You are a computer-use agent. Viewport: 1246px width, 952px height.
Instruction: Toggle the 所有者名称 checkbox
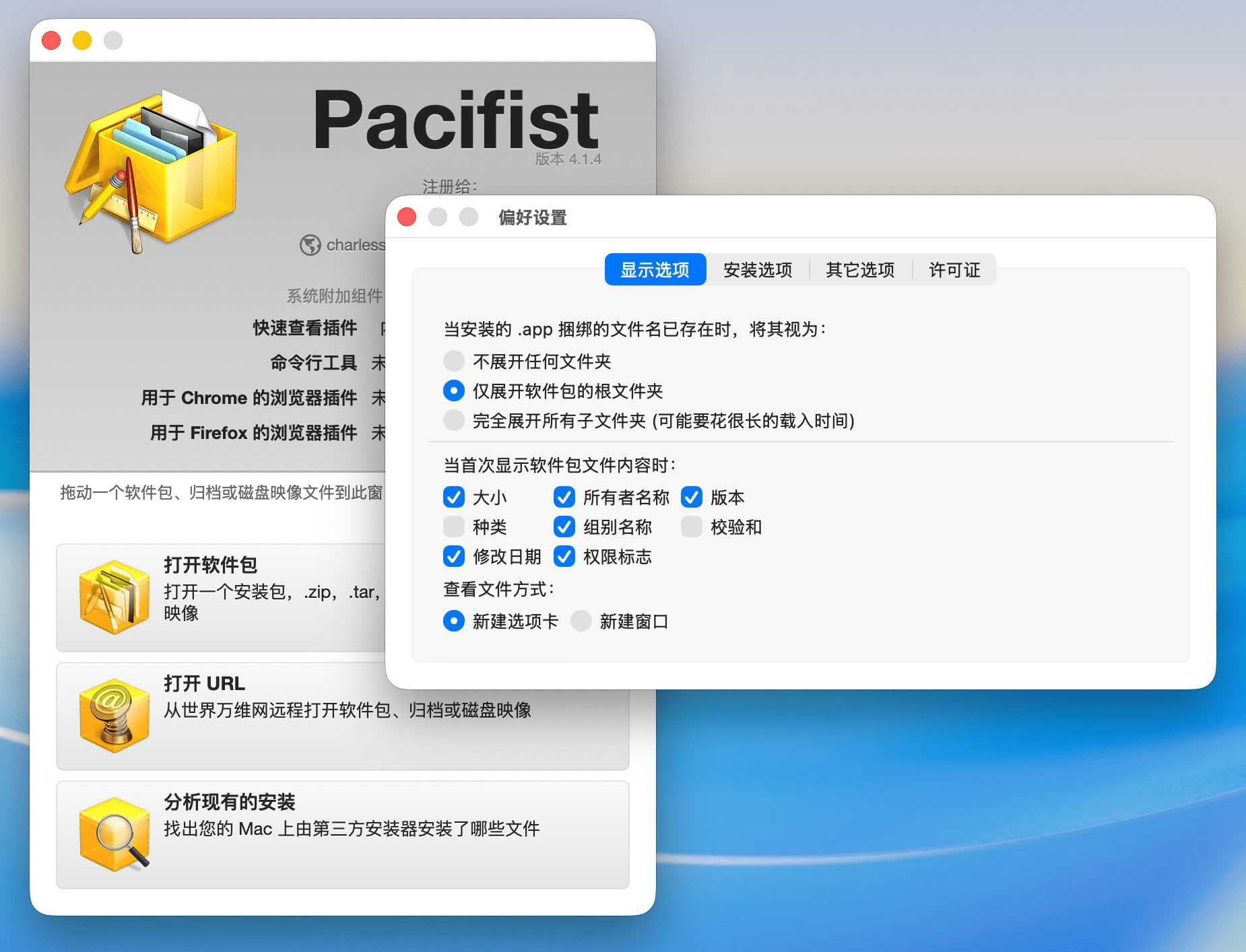pos(564,498)
